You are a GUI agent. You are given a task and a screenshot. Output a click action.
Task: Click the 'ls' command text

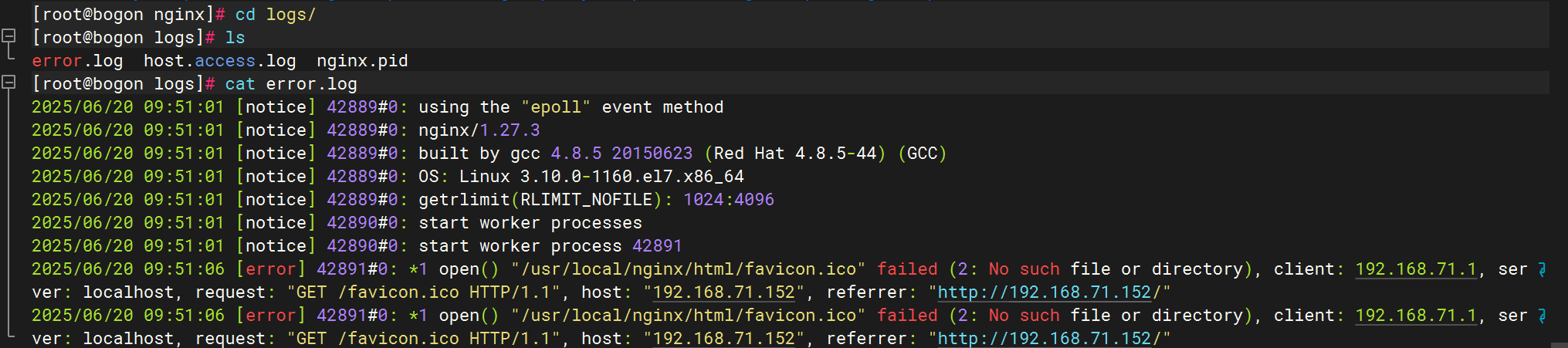235,38
